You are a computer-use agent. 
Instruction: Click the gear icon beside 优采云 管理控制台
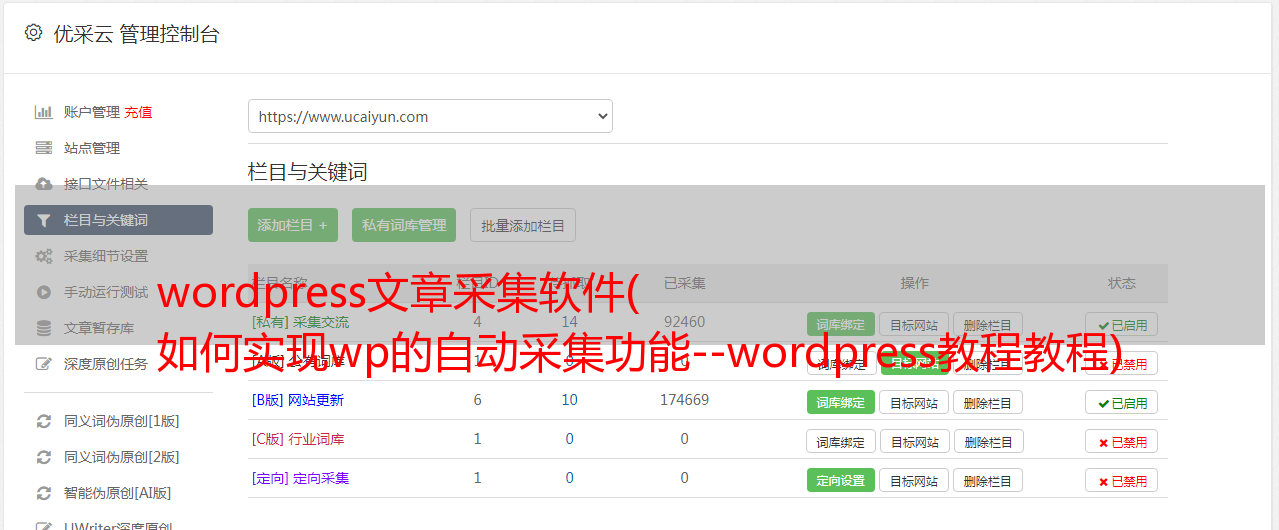[x=33, y=33]
